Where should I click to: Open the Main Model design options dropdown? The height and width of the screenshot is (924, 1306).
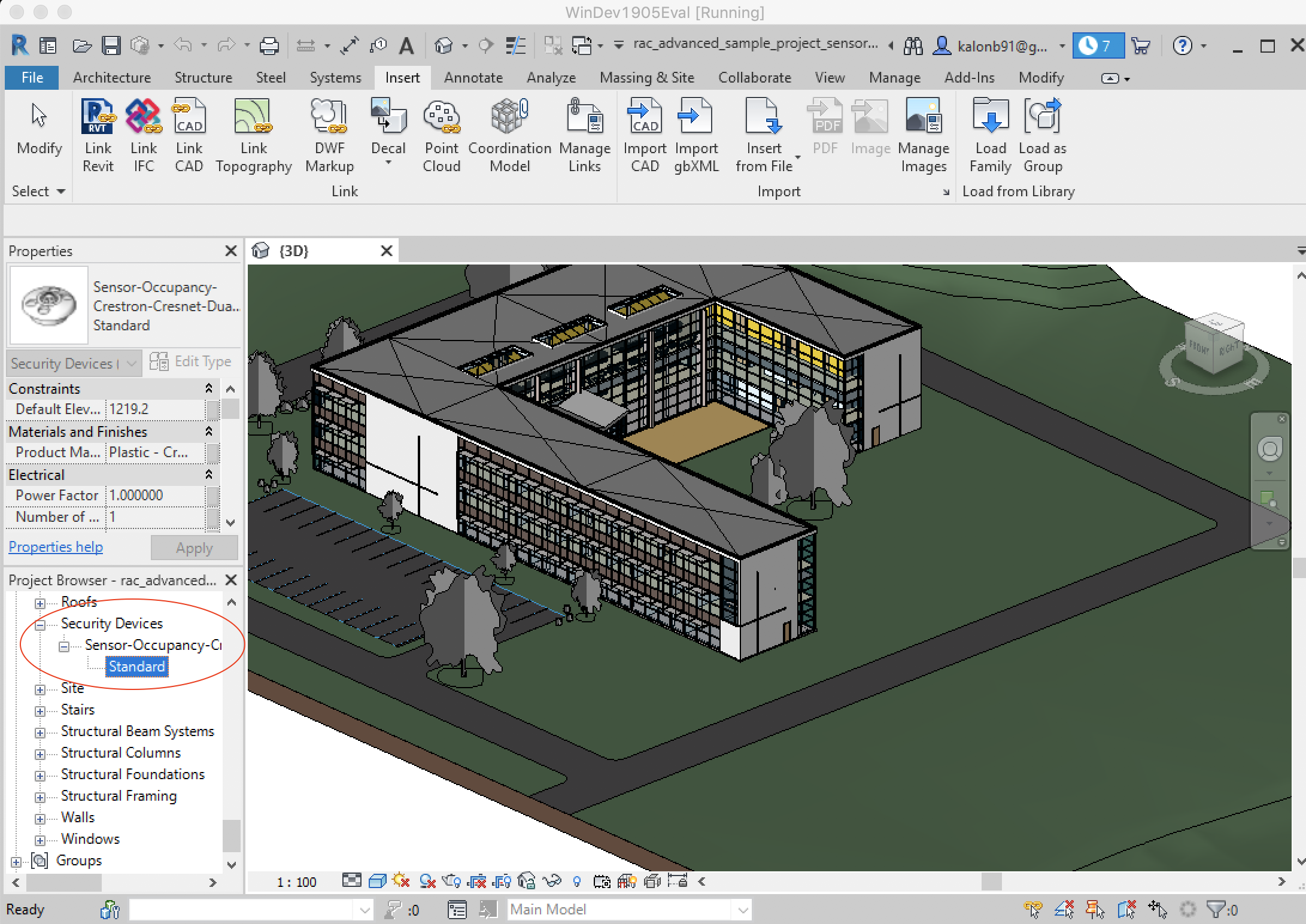743,910
